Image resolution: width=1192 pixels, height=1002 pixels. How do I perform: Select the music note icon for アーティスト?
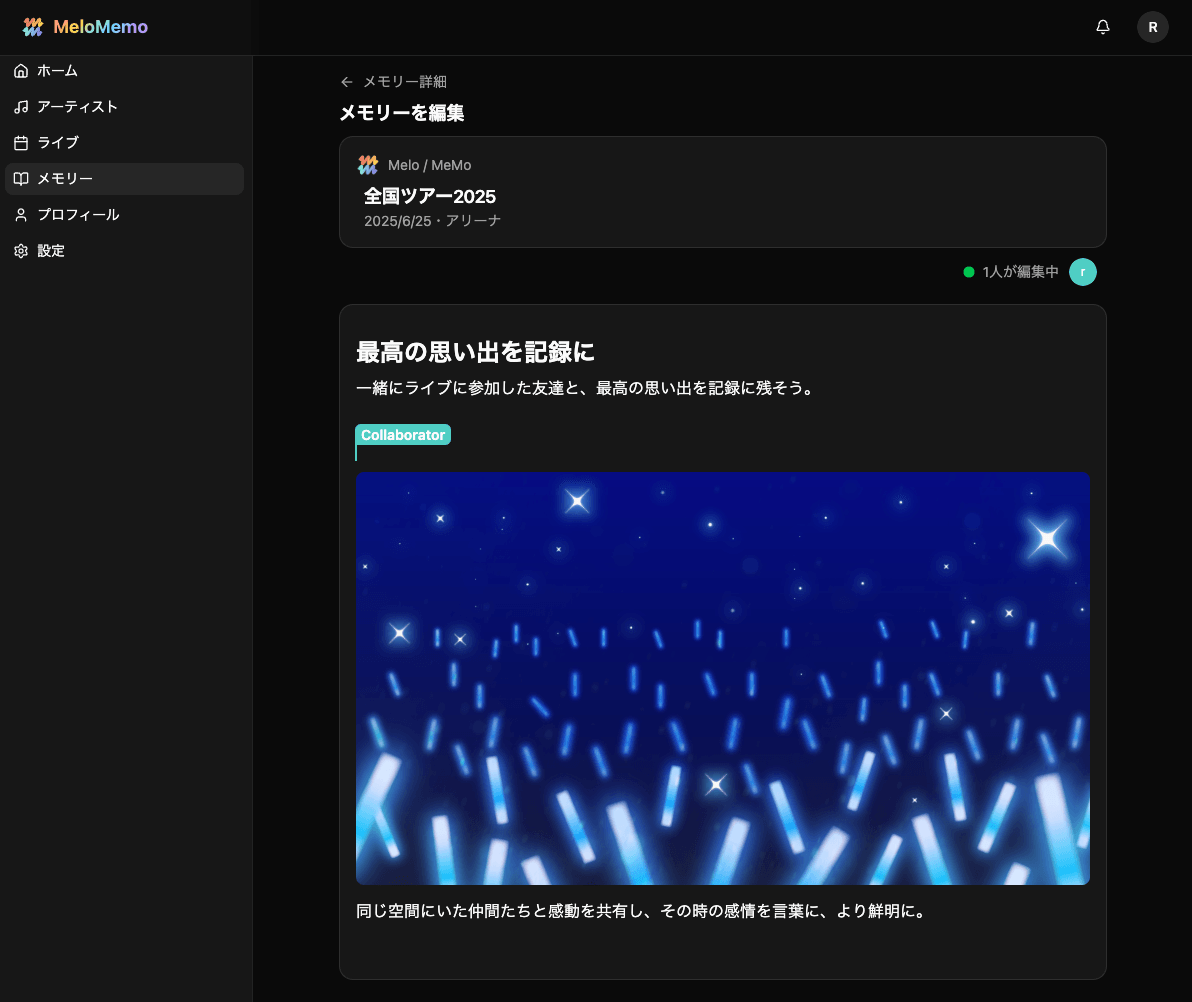click(20, 106)
